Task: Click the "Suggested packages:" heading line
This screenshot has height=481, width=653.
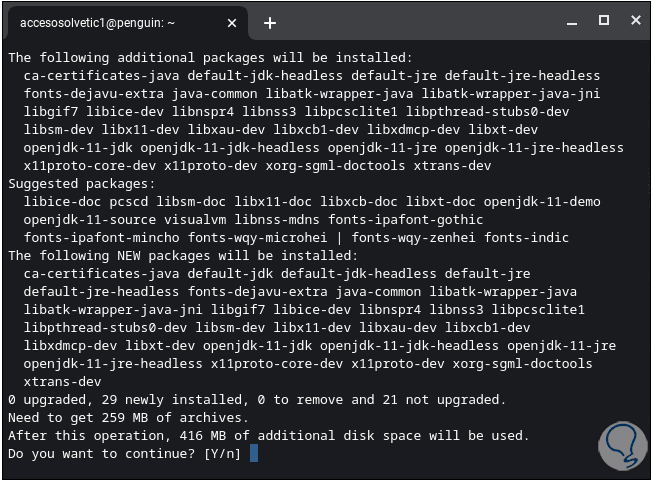Action: [80, 184]
